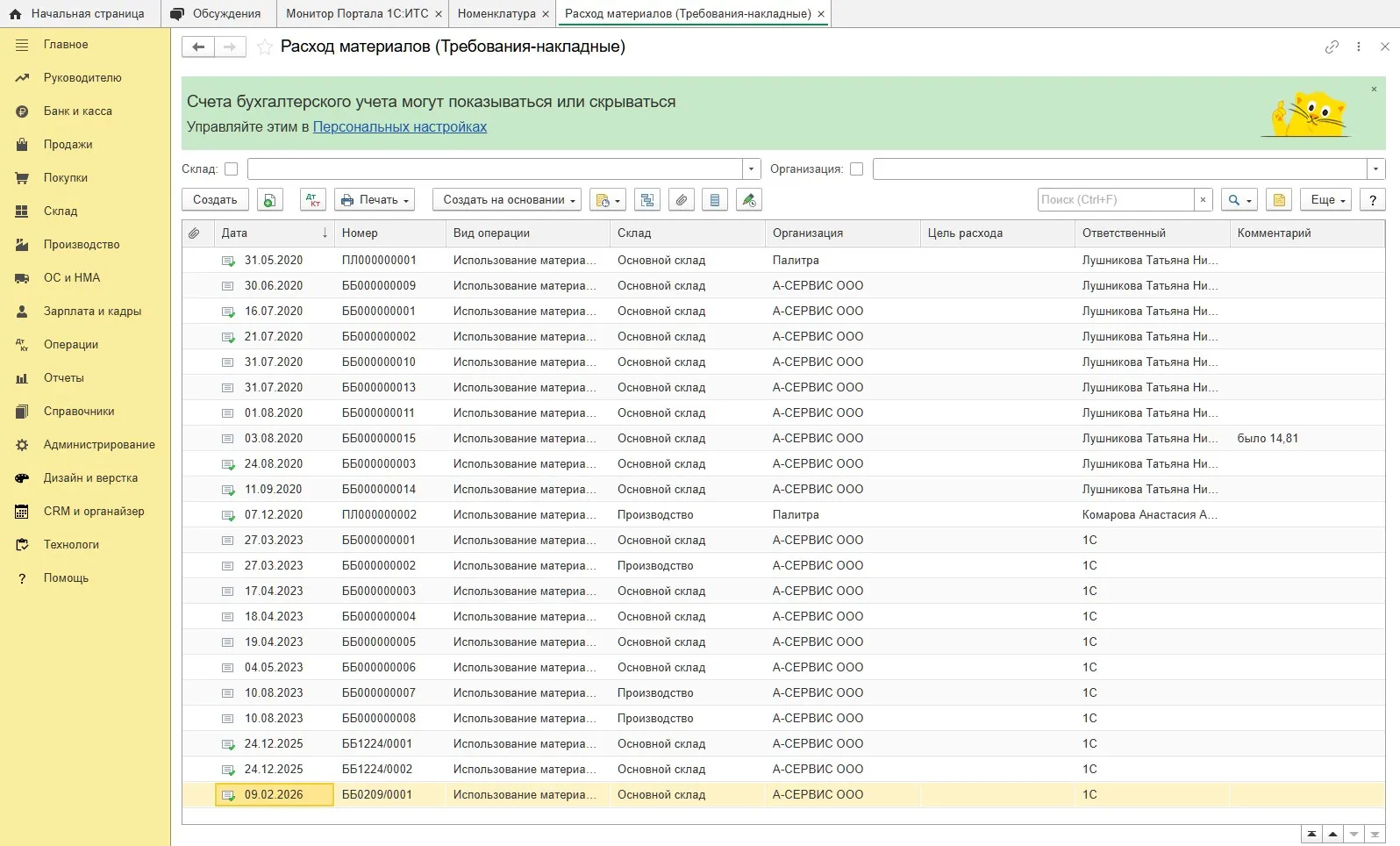Open the Обсуждения tab

[218, 14]
